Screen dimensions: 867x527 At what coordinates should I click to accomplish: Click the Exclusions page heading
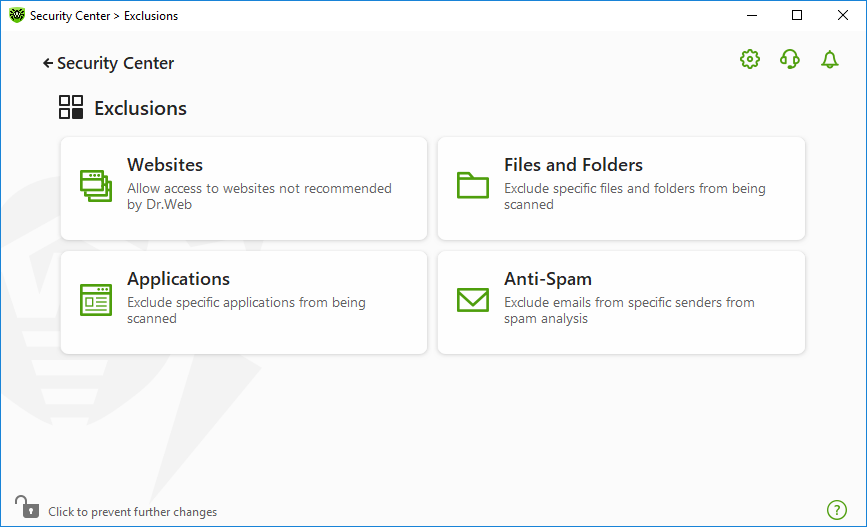coord(140,108)
